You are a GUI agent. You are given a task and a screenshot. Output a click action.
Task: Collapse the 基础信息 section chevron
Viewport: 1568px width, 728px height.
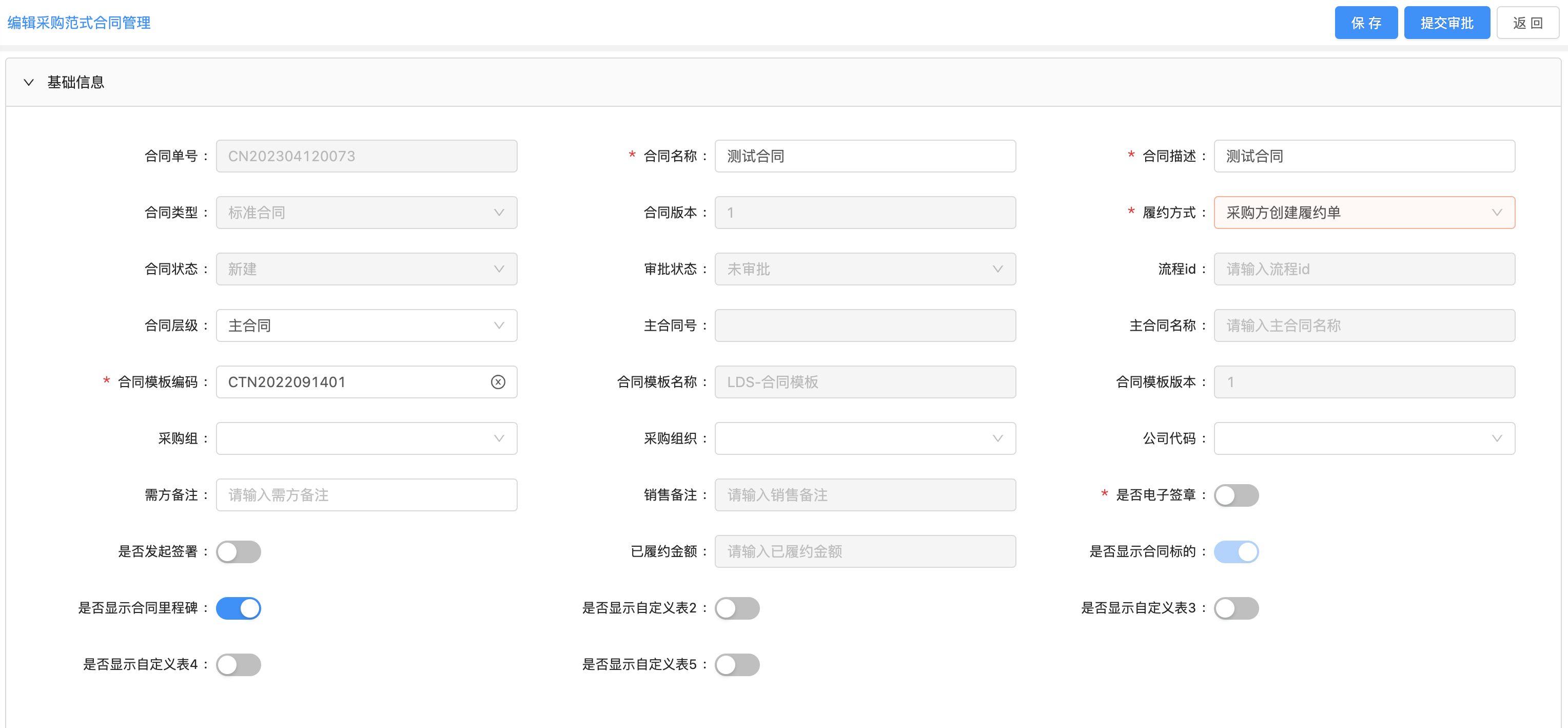pos(29,82)
